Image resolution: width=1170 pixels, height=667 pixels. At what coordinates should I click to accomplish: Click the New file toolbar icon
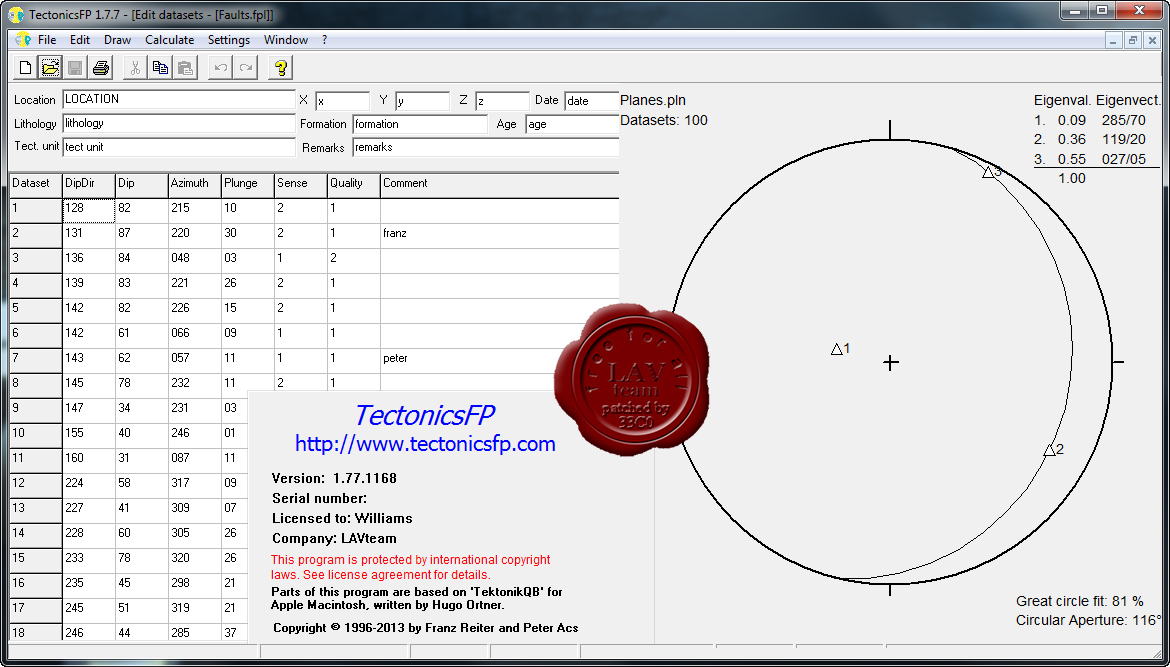tap(25, 68)
